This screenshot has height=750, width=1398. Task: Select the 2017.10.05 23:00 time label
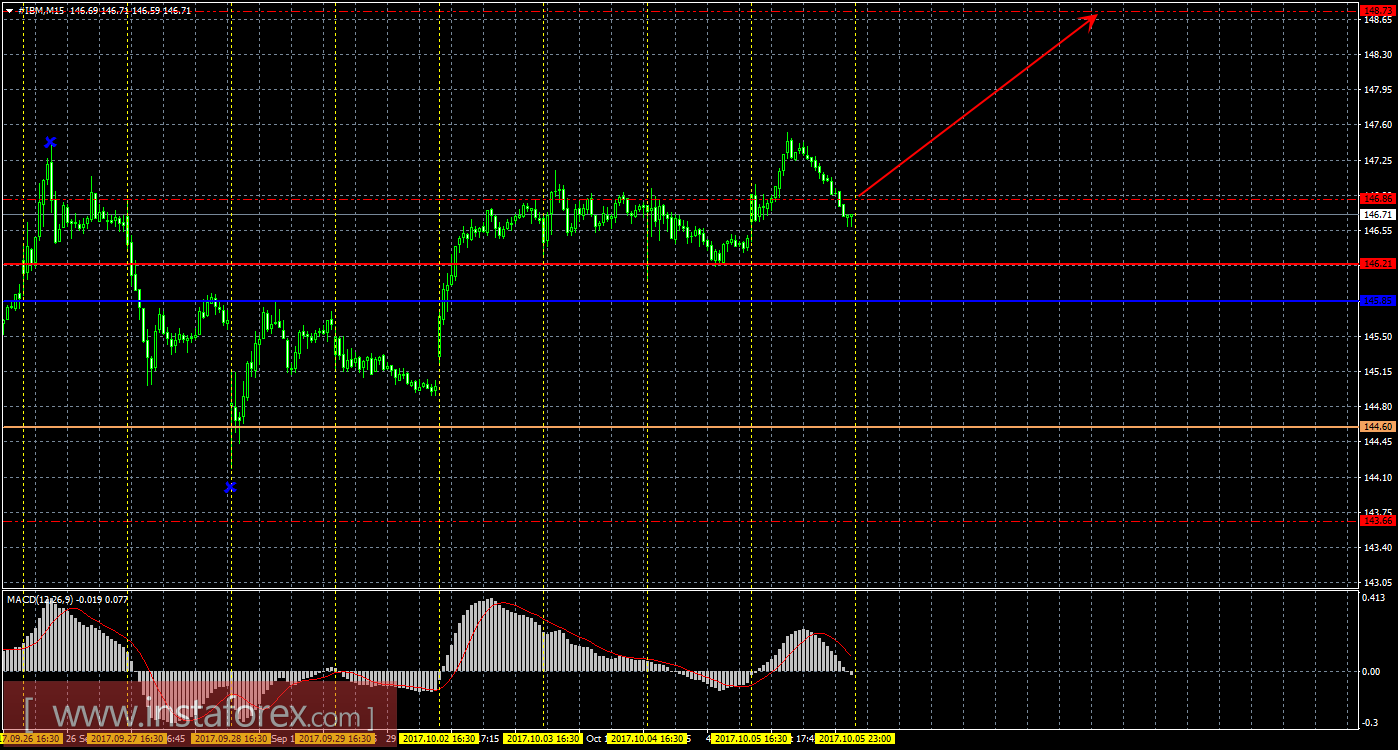pyautogui.click(x=855, y=739)
